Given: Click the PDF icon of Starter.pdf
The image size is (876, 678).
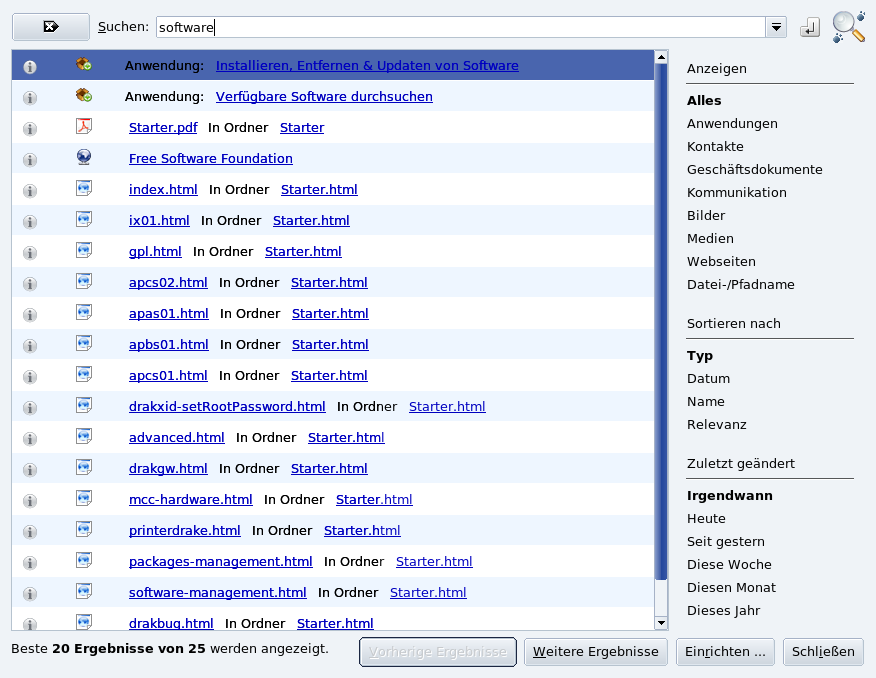Looking at the screenshot, I should click(84, 127).
